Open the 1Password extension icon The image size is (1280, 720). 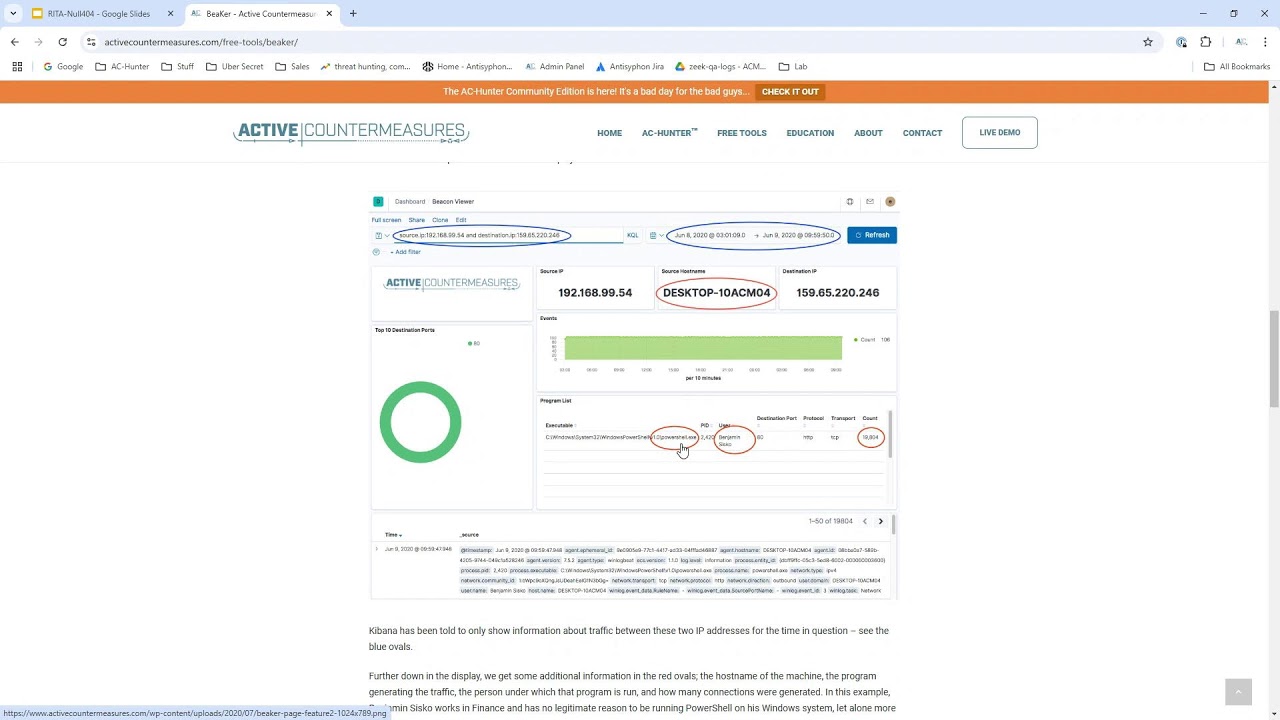1182,42
